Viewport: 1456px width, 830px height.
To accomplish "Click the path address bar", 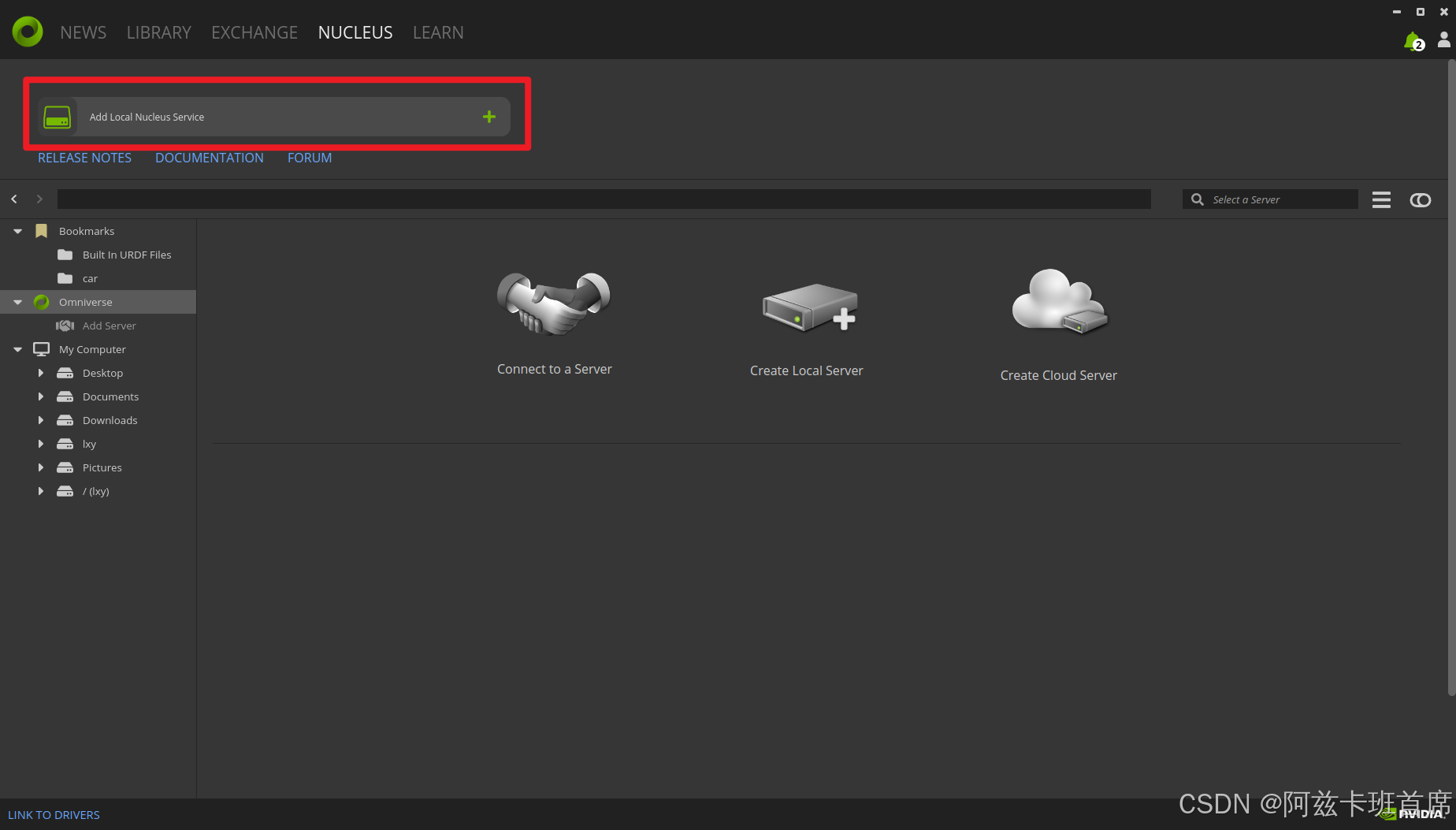I will click(x=604, y=199).
